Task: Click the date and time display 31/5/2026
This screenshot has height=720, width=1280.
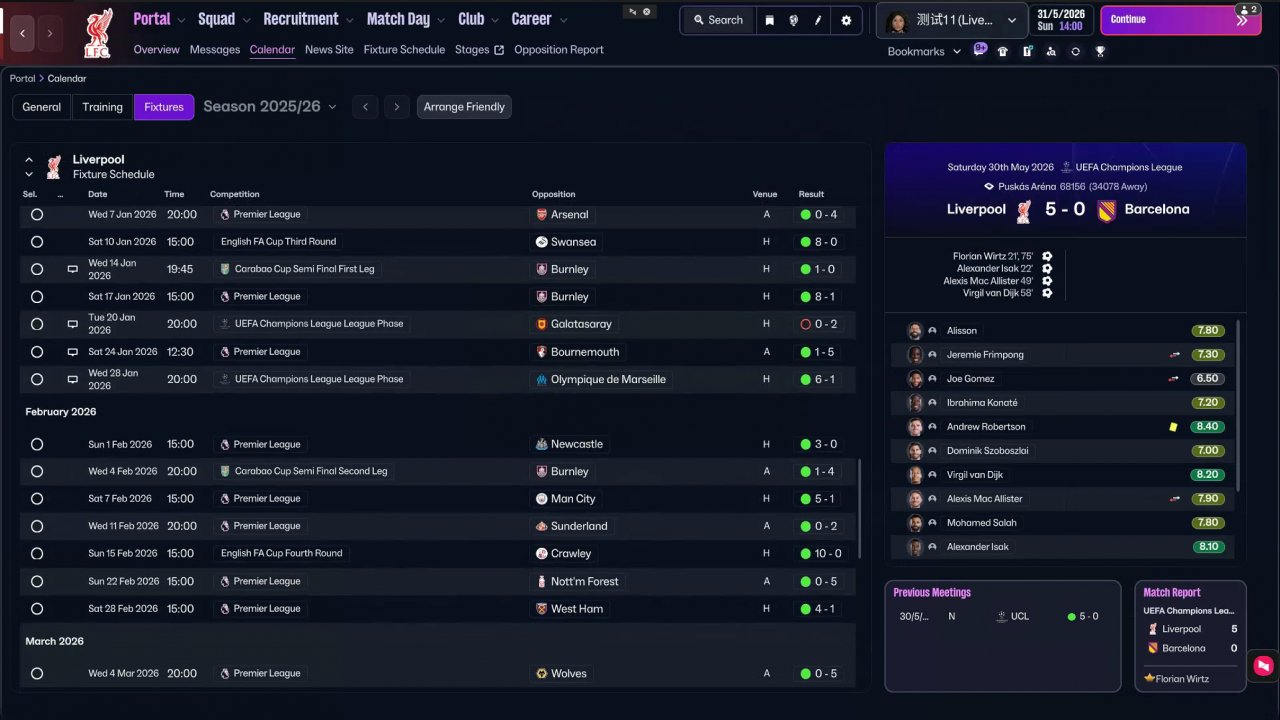Action: pos(1061,20)
